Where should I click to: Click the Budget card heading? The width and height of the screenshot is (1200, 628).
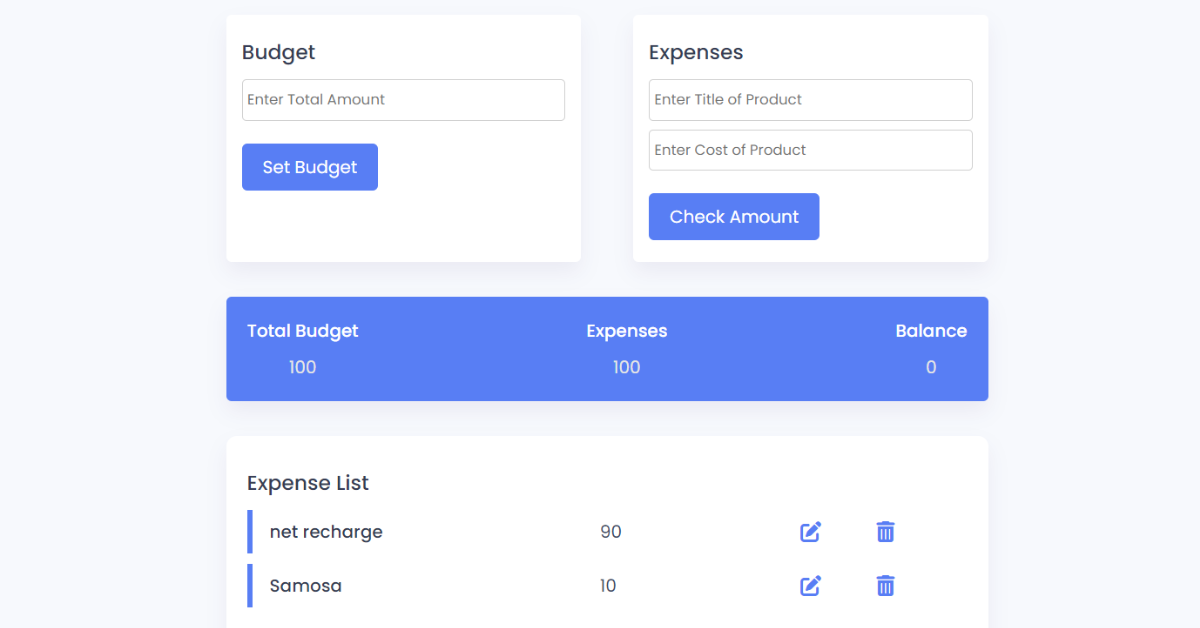click(x=278, y=52)
